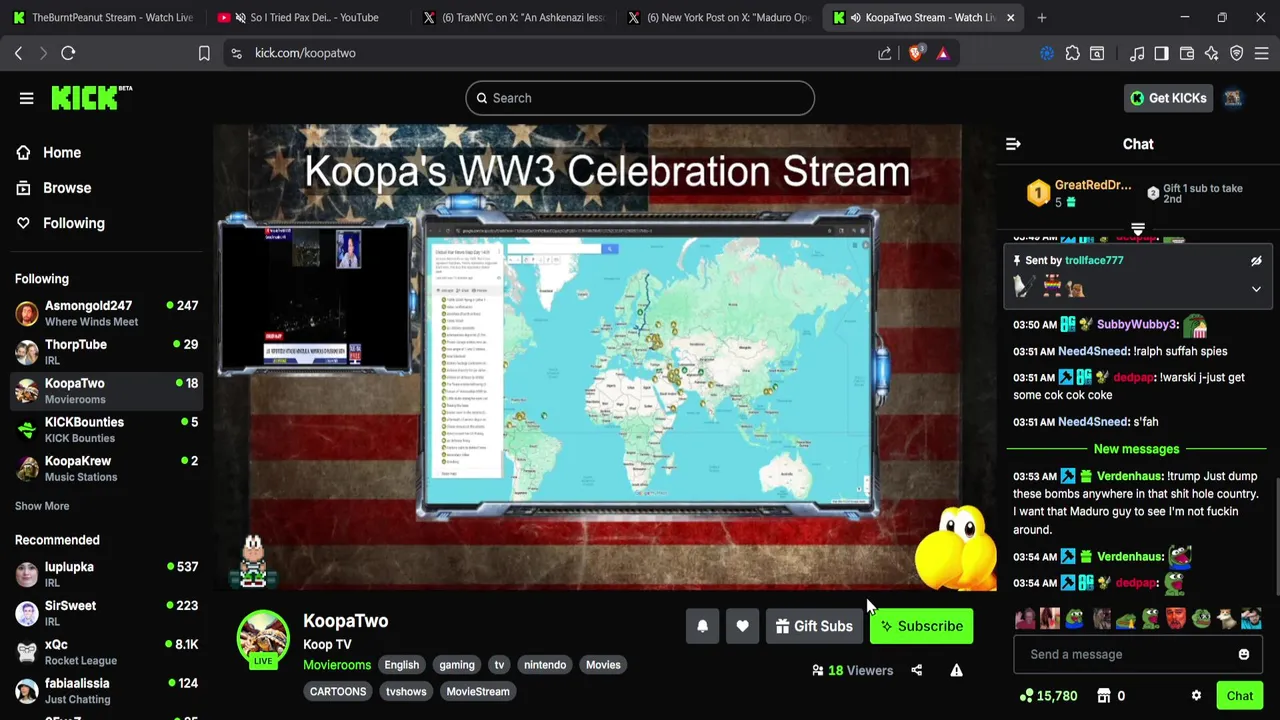The image size is (1280, 720).
Task: Select the tvshows tag
Action: (406, 691)
